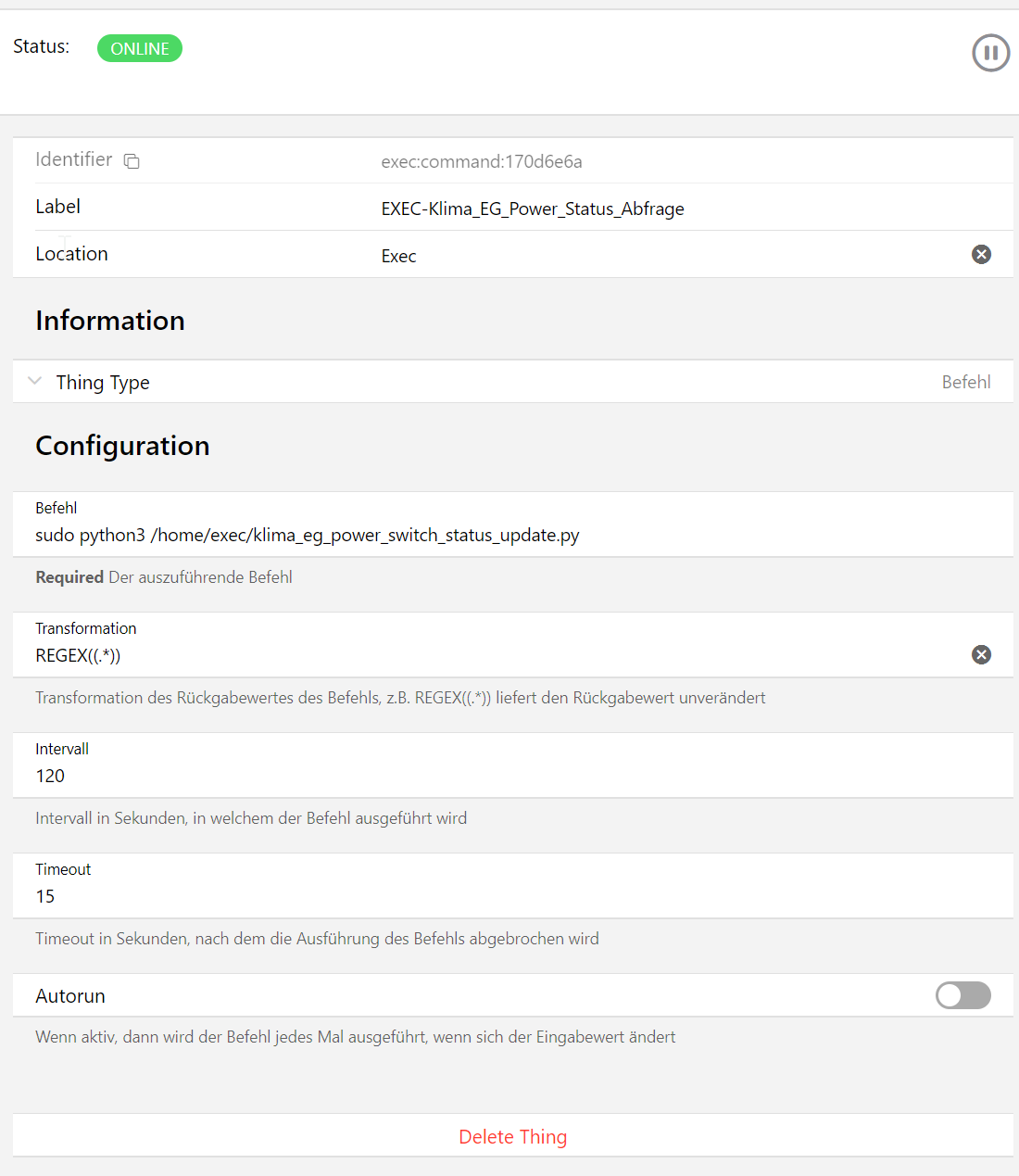Image resolution: width=1019 pixels, height=1176 pixels.
Task: Open the Thing Type label row
Action: point(103,383)
